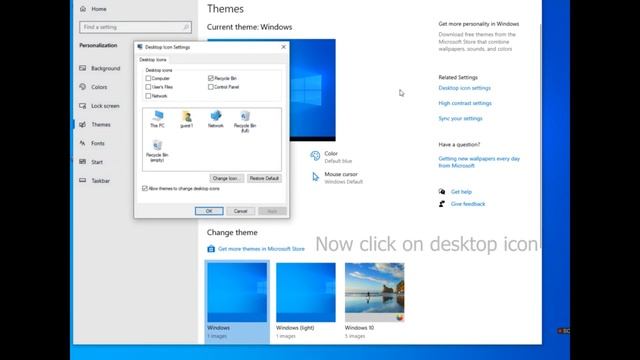The height and width of the screenshot is (360, 640).
Task: Click the Find a setting search field
Action: [x=135, y=27]
